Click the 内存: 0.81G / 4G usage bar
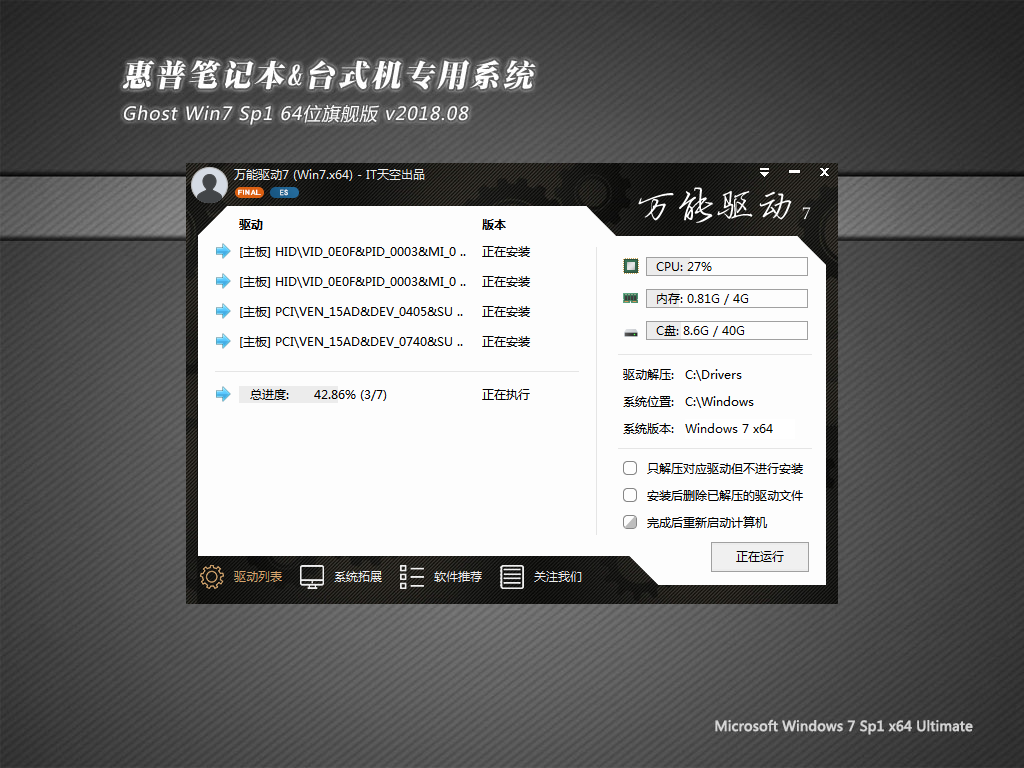The image size is (1024, 768). click(x=727, y=298)
